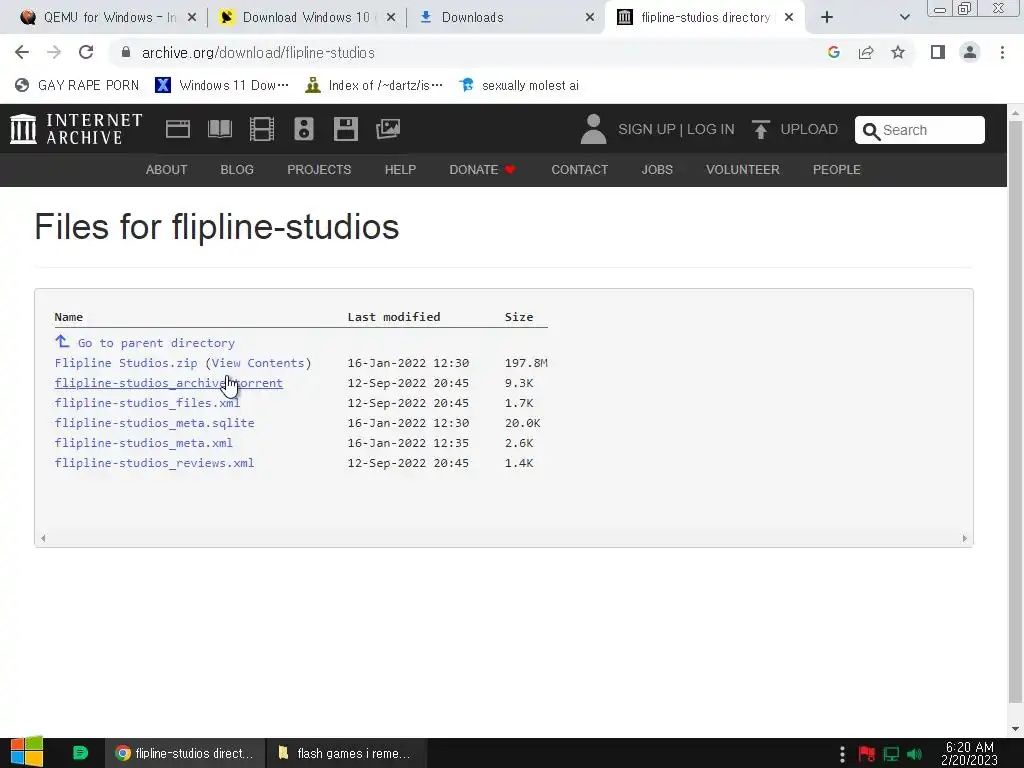Click the Google icon in address bar
Screen dimensions: 1024x768
(x=833, y=52)
